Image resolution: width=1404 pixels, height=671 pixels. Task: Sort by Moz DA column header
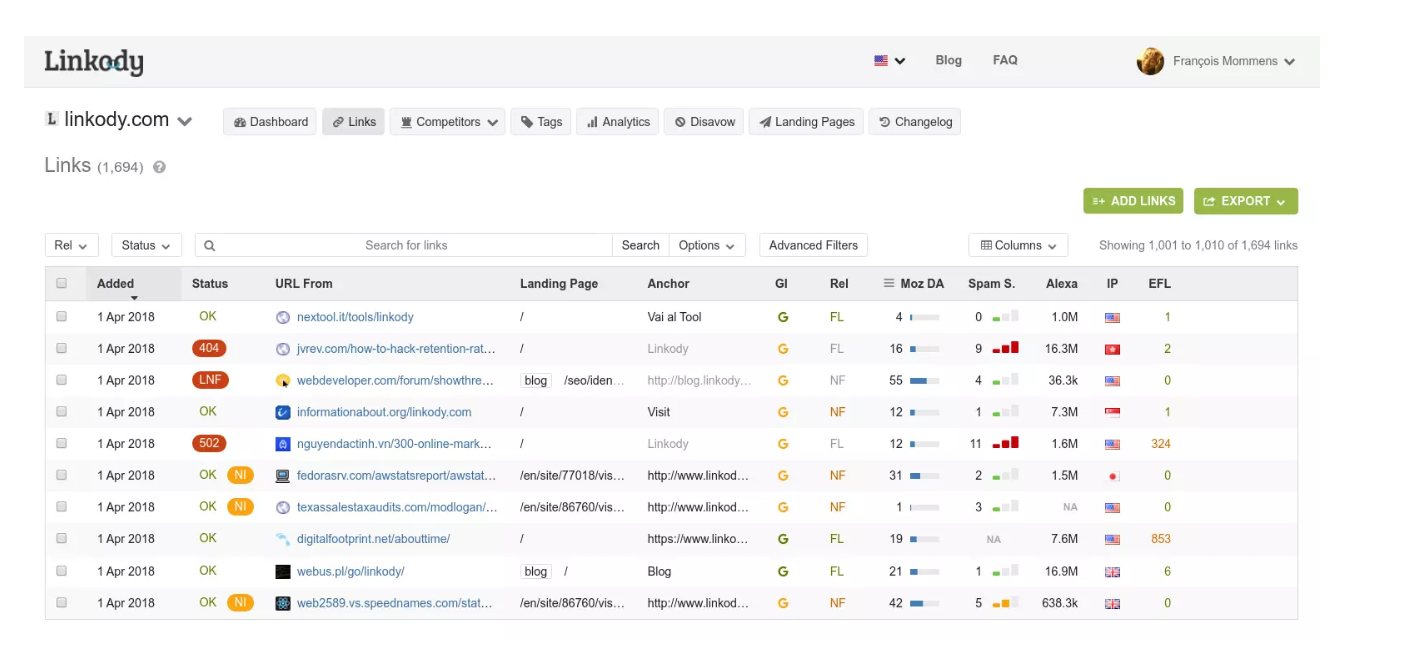tap(914, 284)
